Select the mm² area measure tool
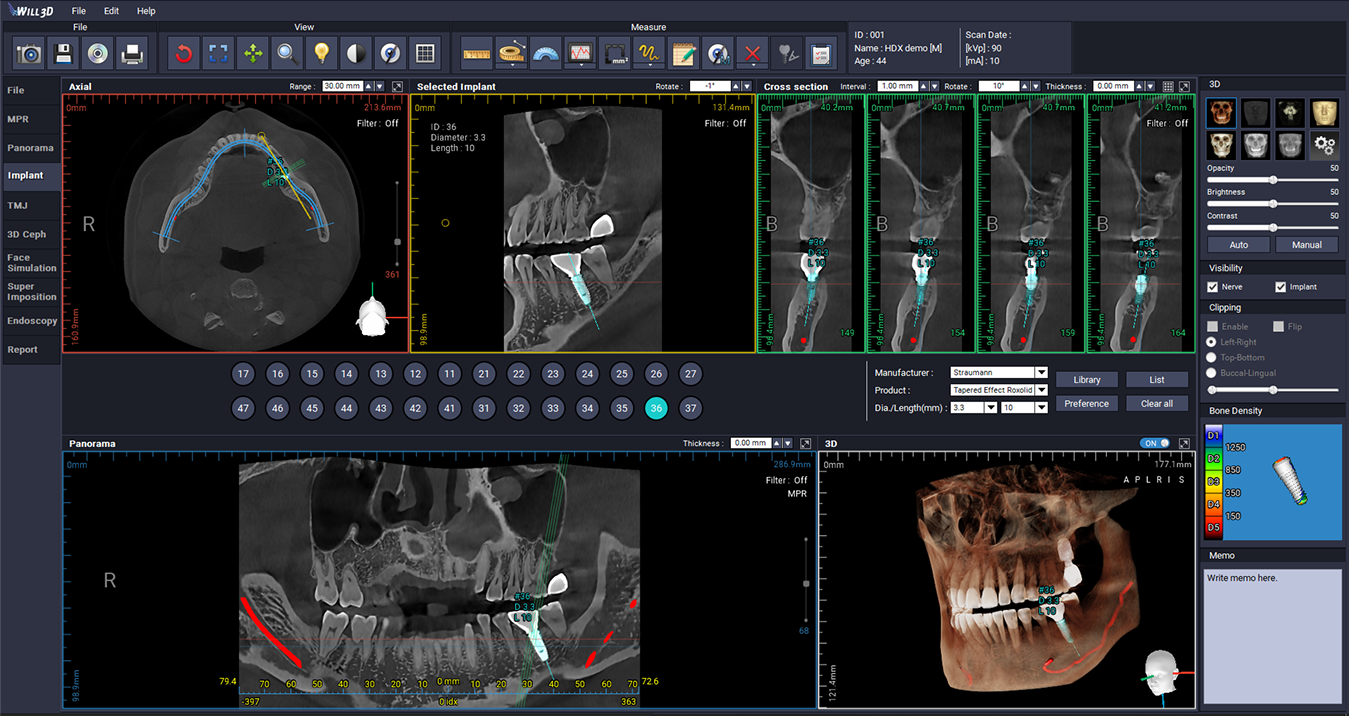Image resolution: width=1350 pixels, height=716 pixels. (x=615, y=53)
